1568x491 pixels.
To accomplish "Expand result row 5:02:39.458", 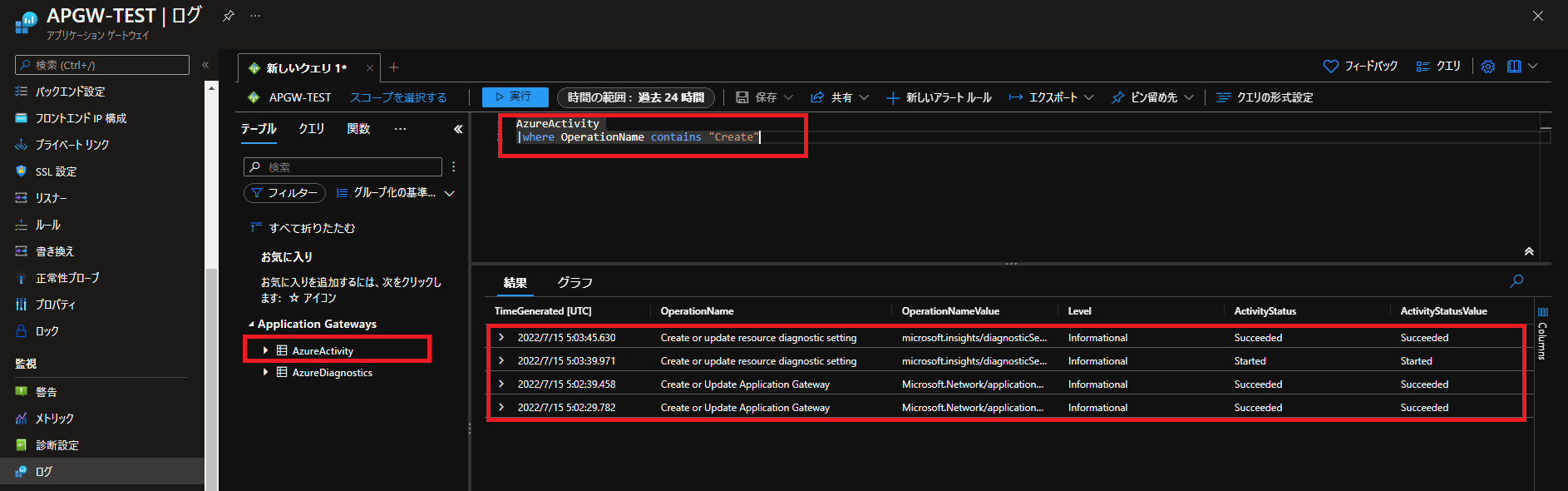I will 501,384.
